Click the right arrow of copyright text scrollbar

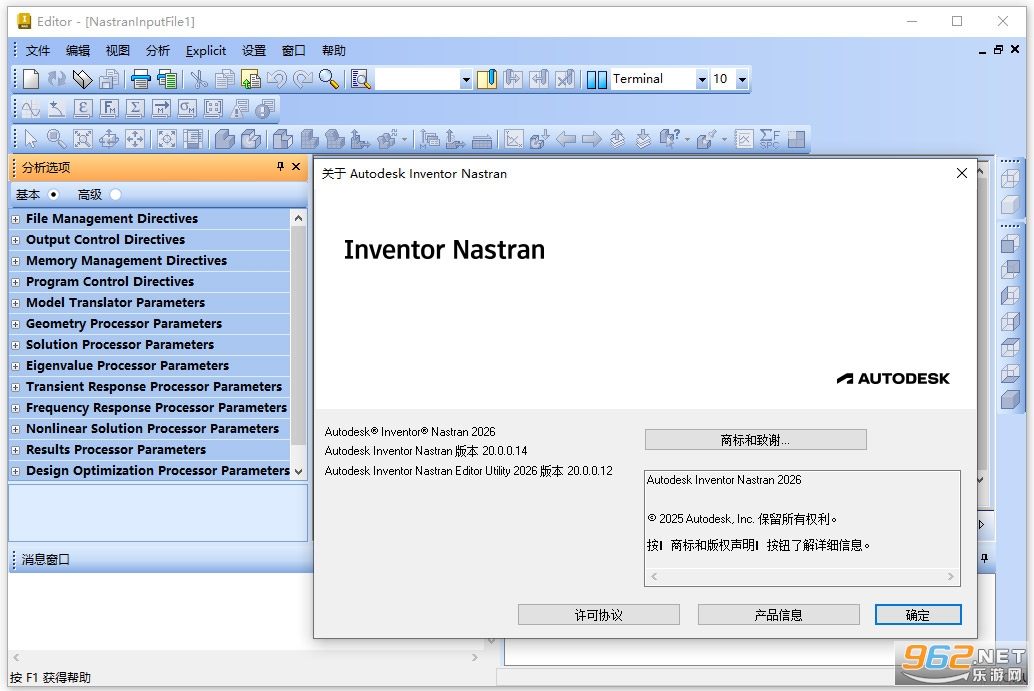[950, 576]
